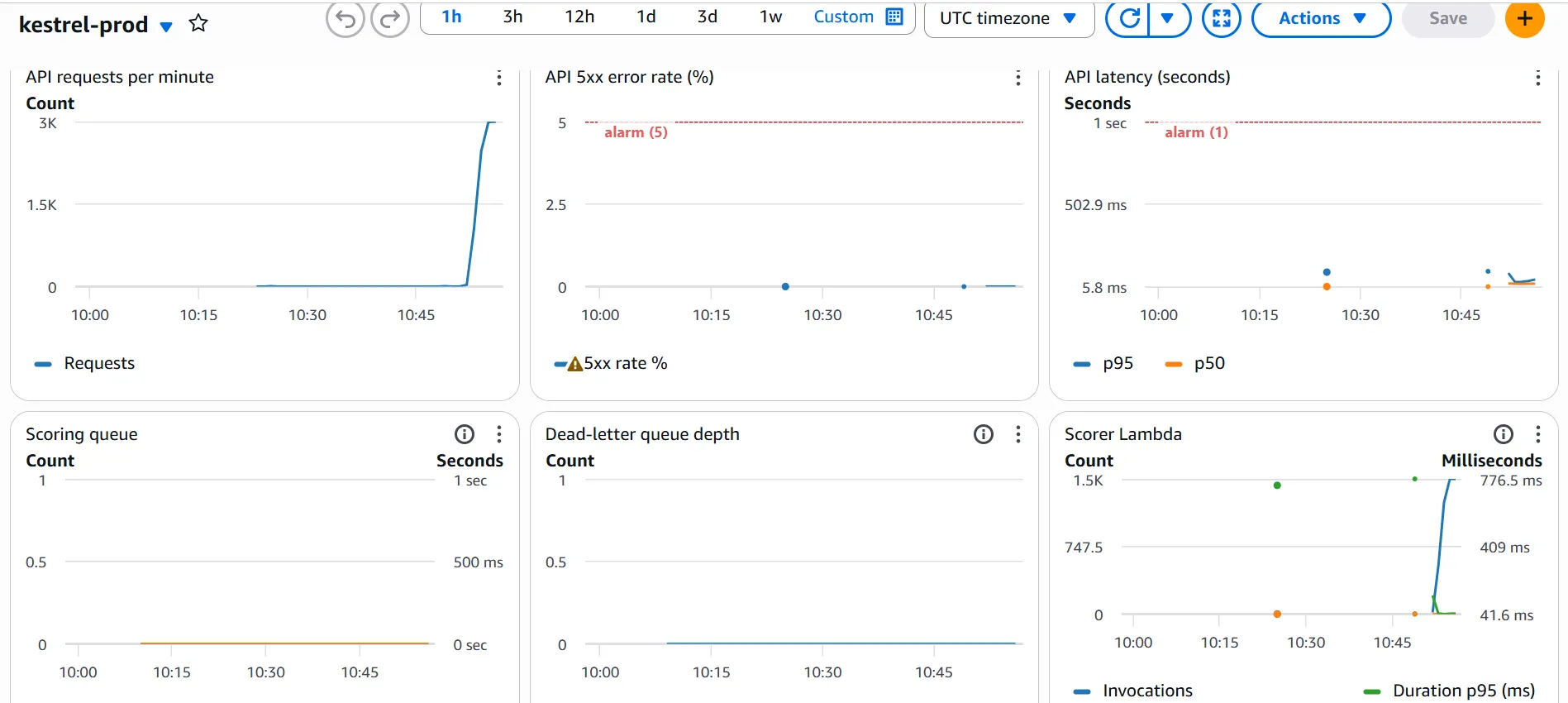This screenshot has height=703, width=1568.
Task: Favorite the kestrel-prod dashboard with the star
Action: pyautogui.click(x=198, y=23)
